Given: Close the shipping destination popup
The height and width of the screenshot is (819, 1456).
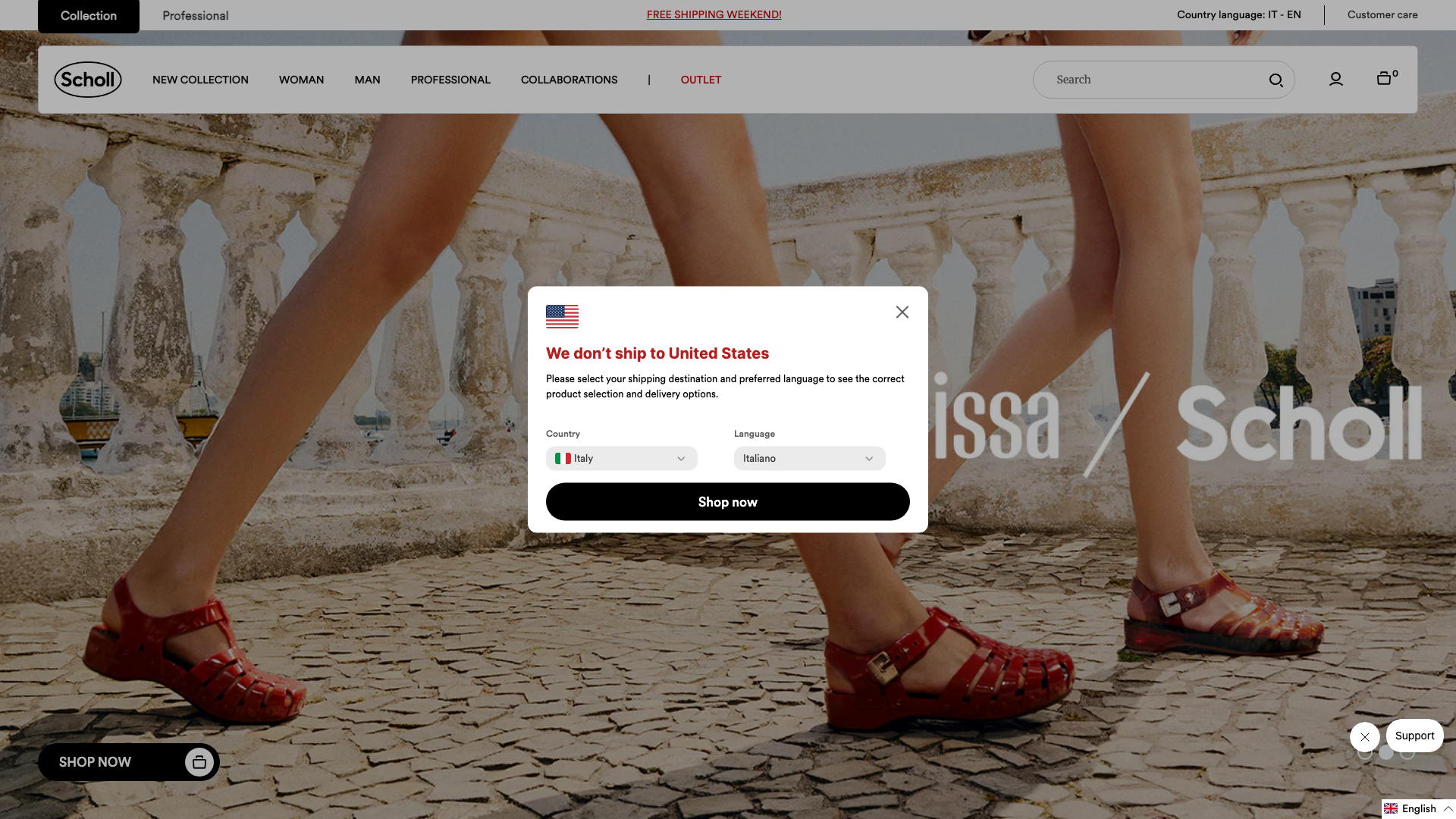Looking at the screenshot, I should [x=902, y=312].
